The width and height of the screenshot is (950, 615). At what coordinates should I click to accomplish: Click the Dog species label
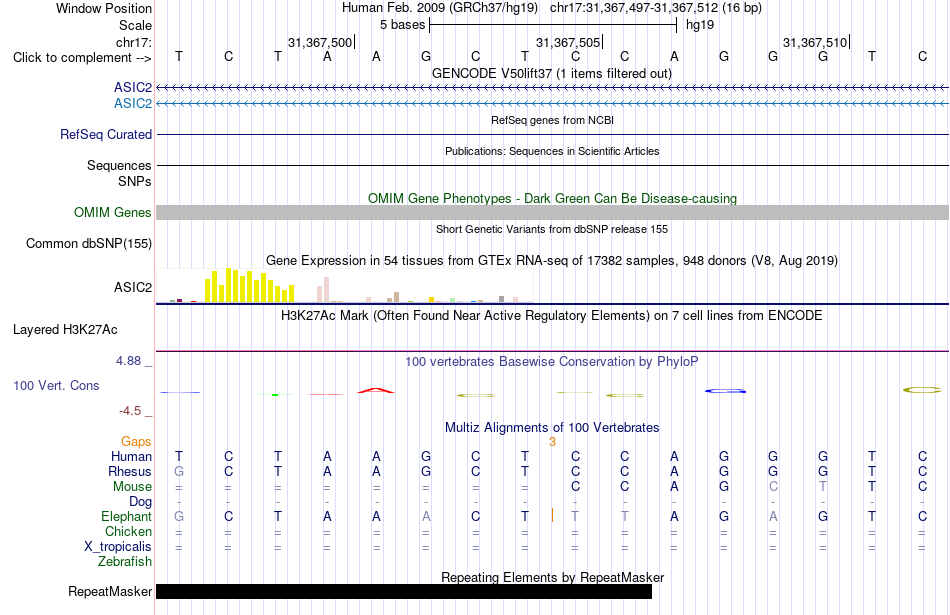[141, 502]
